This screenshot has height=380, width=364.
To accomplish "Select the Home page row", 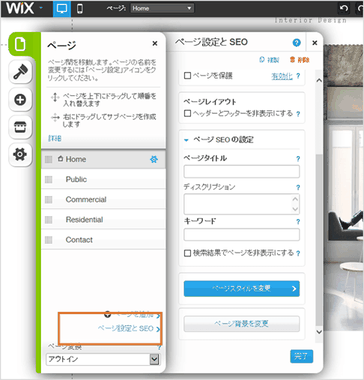I will (x=103, y=159).
